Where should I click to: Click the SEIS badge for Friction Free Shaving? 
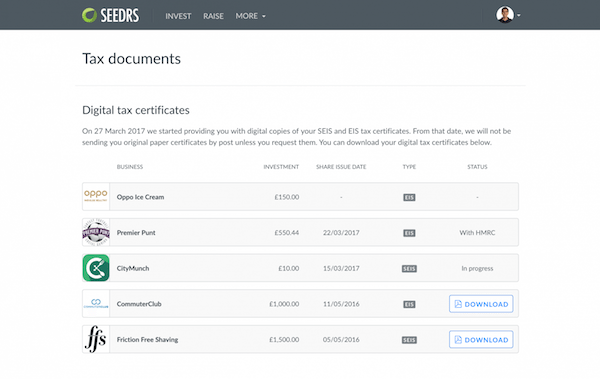pyautogui.click(x=409, y=340)
